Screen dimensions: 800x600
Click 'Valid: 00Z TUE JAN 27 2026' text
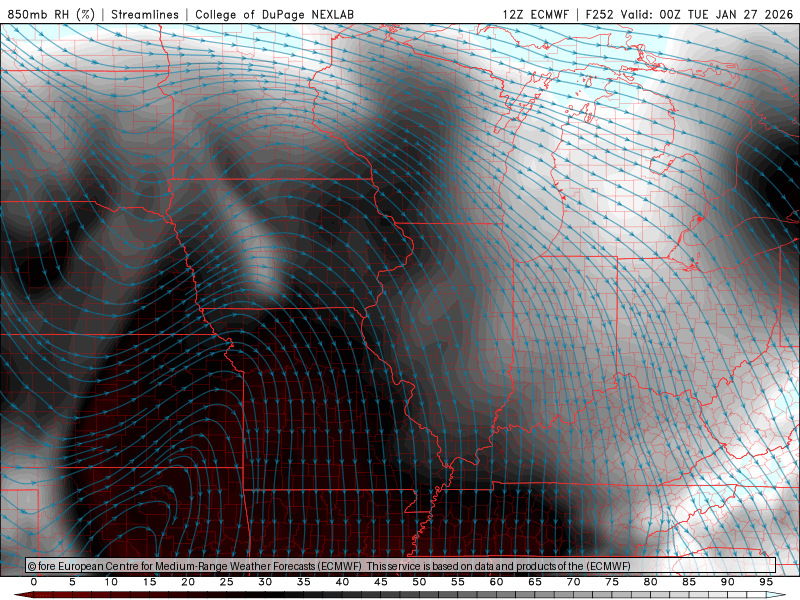tap(707, 14)
